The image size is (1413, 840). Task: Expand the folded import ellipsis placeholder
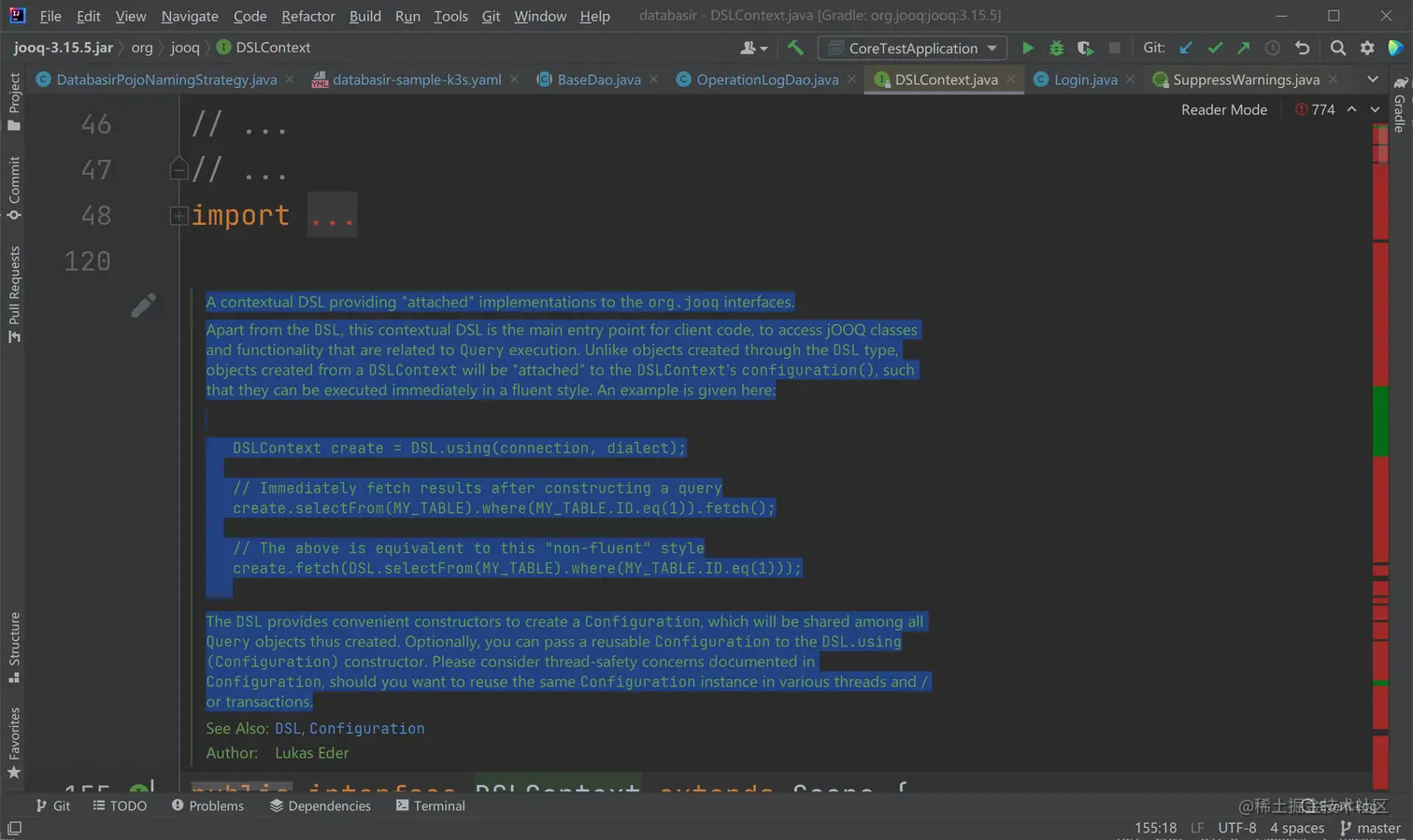point(333,216)
